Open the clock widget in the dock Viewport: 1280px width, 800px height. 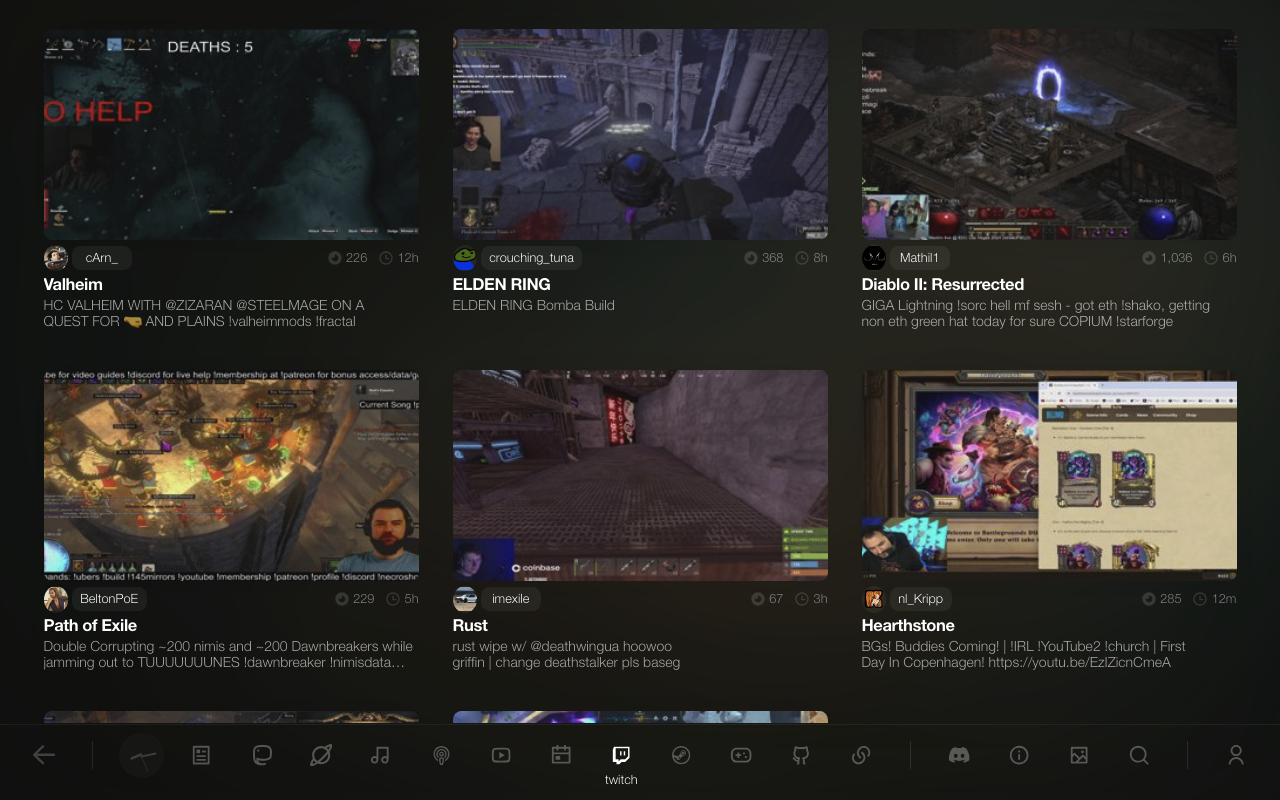coord(142,756)
